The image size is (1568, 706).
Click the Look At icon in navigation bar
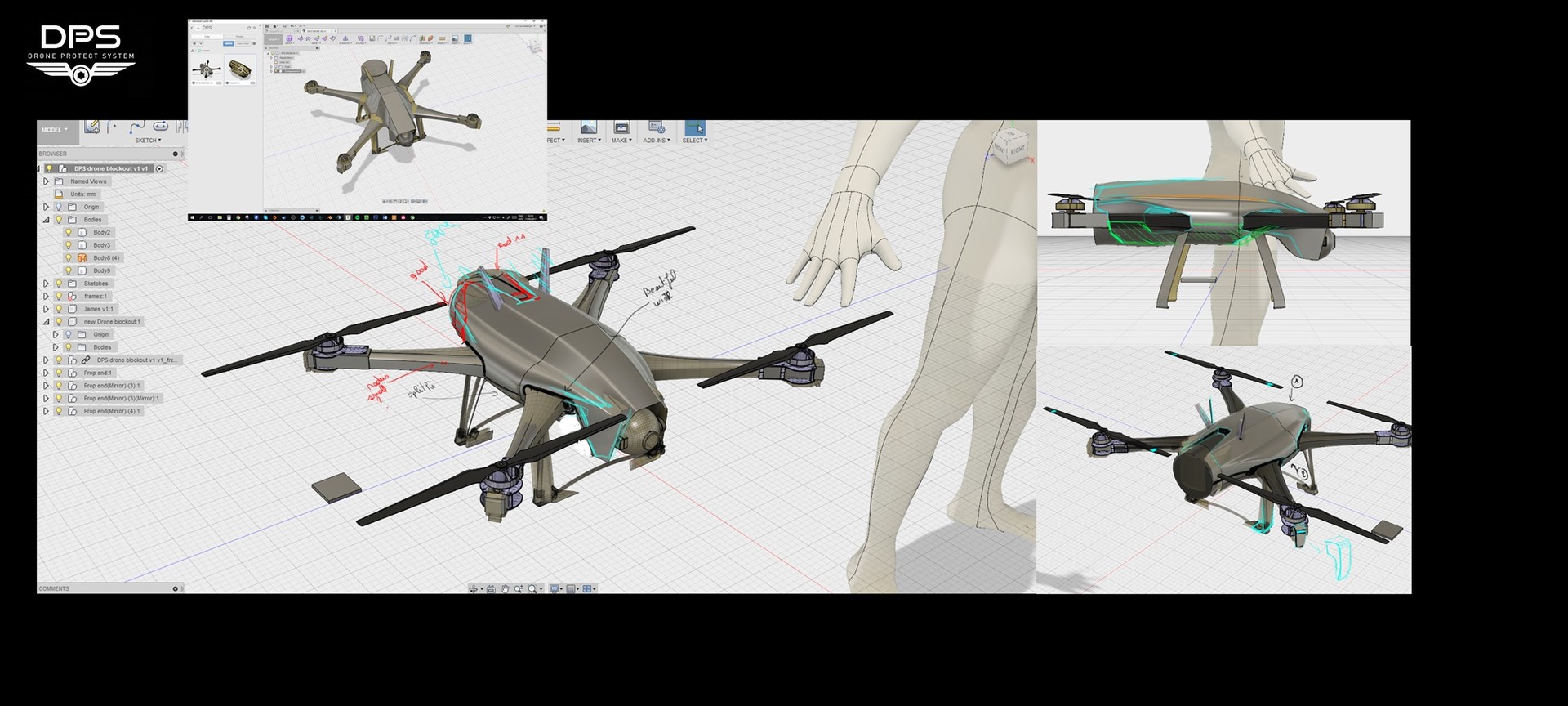pos(491,589)
